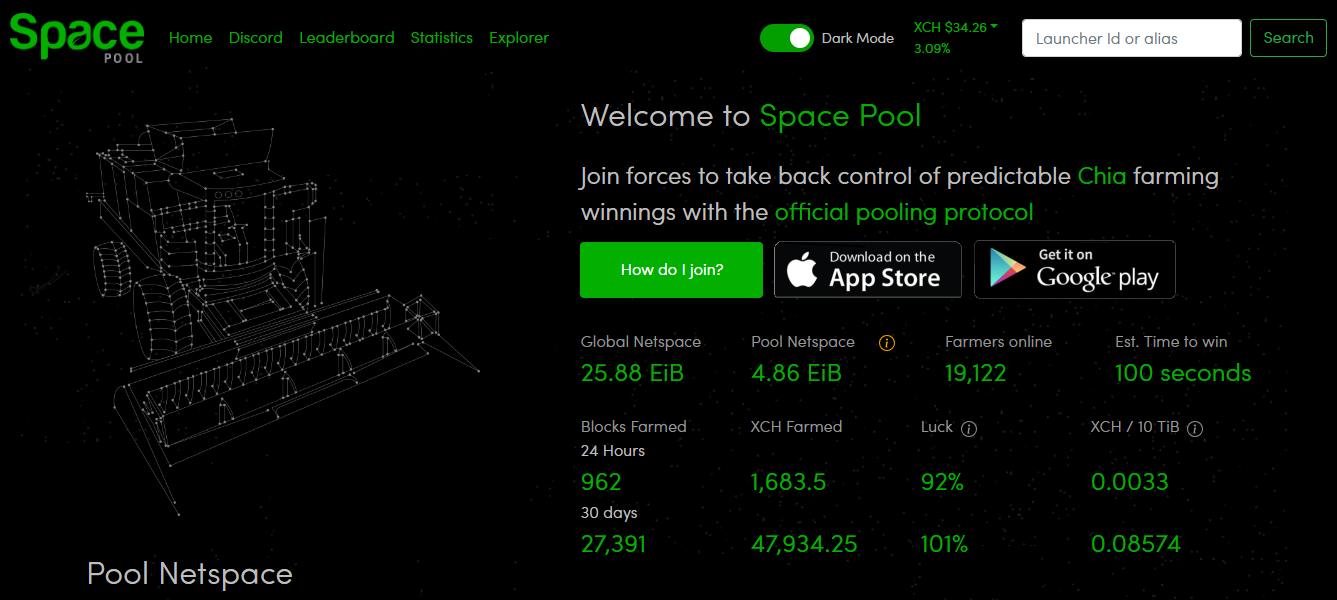Open the Discord link
Screen dimensions: 1337x600
pos(255,38)
